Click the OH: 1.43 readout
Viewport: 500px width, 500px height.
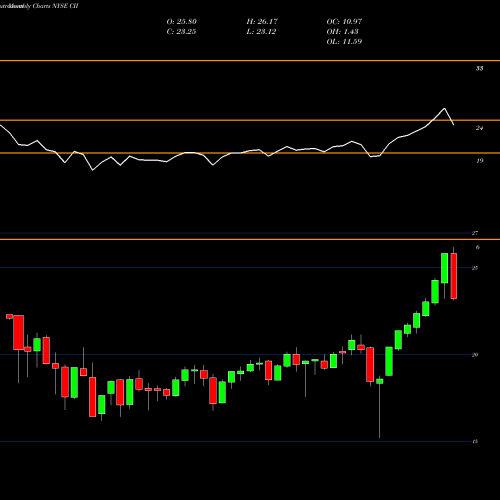tap(343, 32)
